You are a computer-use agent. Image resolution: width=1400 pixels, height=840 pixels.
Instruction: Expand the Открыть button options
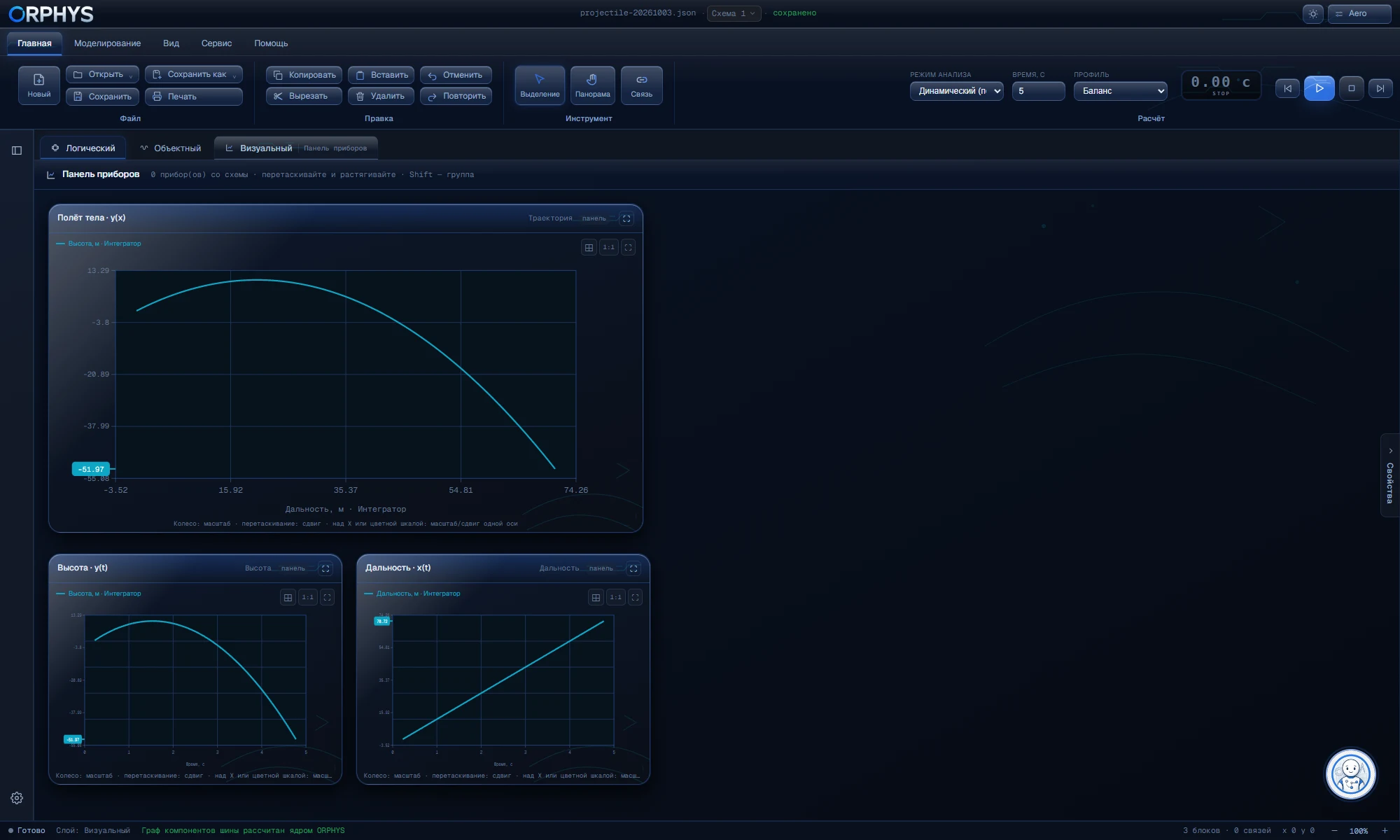click(131, 75)
